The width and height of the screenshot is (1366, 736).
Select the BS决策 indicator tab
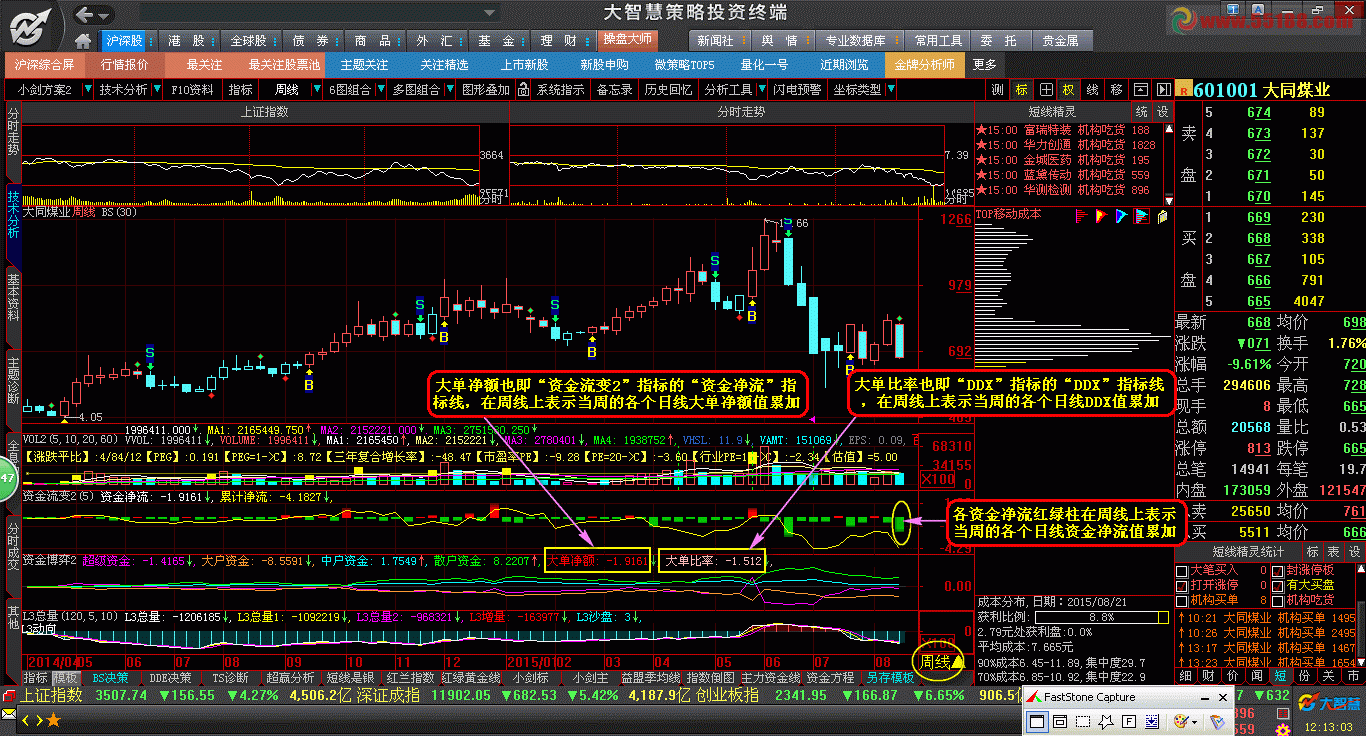pyautogui.click(x=111, y=677)
